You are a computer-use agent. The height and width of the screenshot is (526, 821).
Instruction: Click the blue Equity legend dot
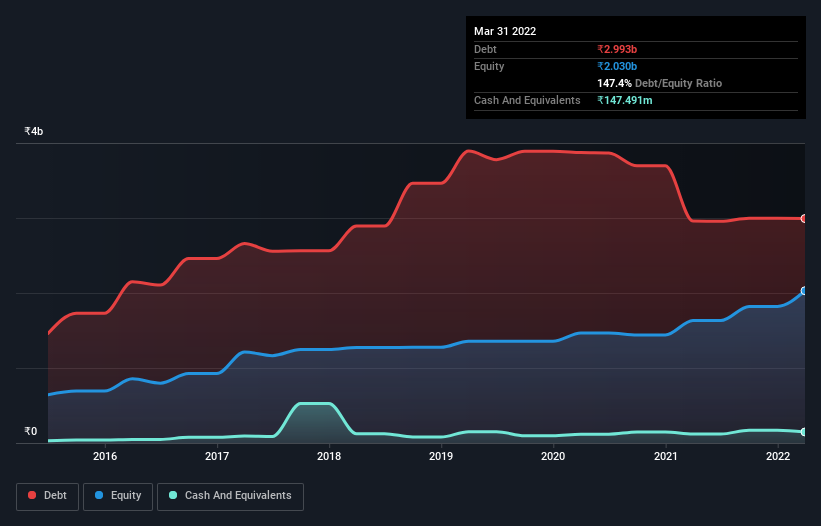(99, 495)
